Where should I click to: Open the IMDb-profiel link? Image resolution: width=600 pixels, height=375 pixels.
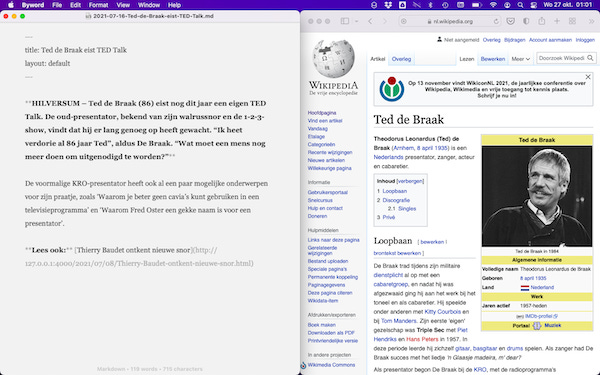pos(541,316)
